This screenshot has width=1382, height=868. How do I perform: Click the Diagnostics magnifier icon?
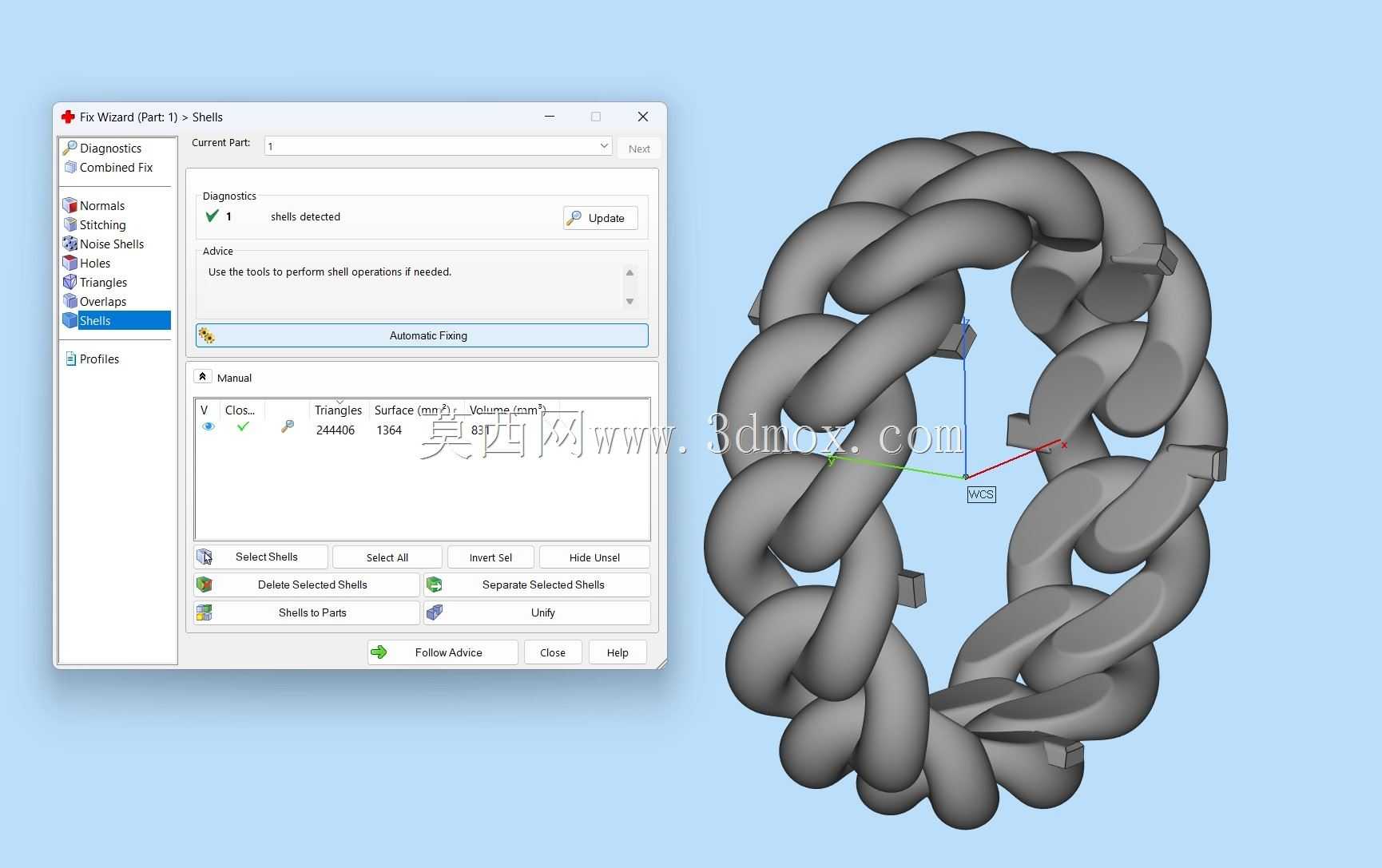coord(70,148)
